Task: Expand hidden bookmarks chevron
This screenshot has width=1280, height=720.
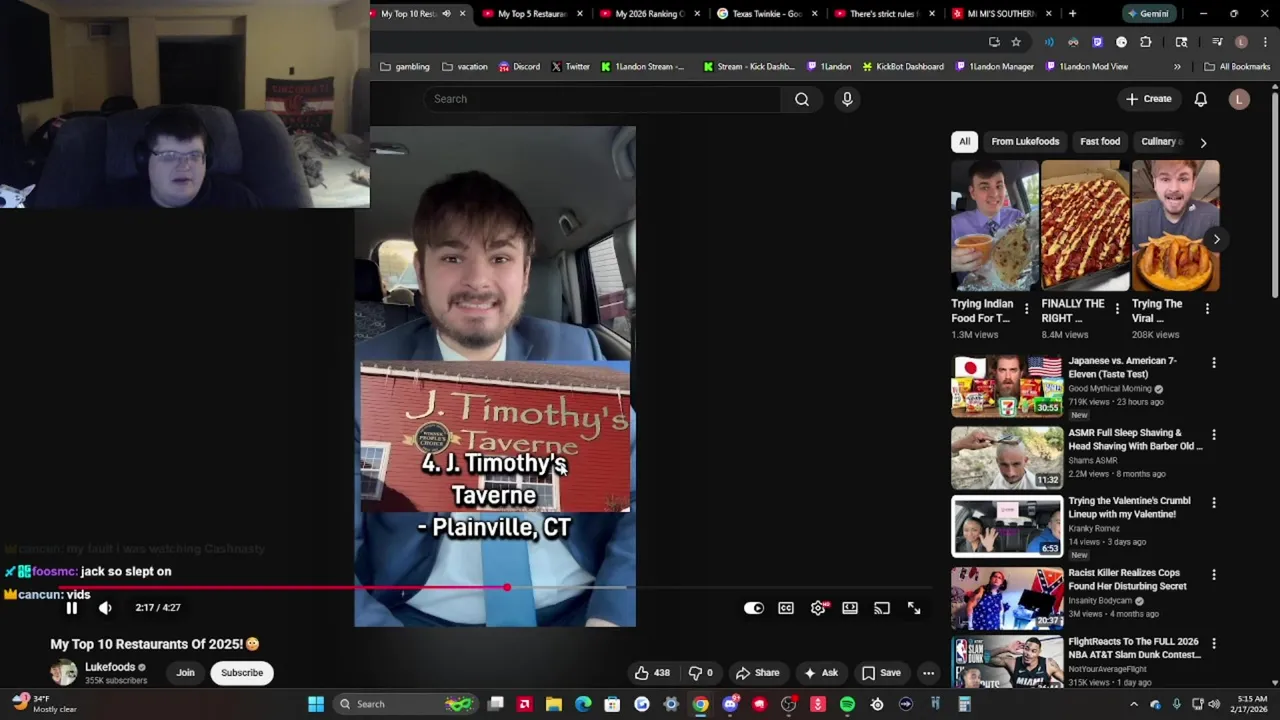Action: [1177, 67]
